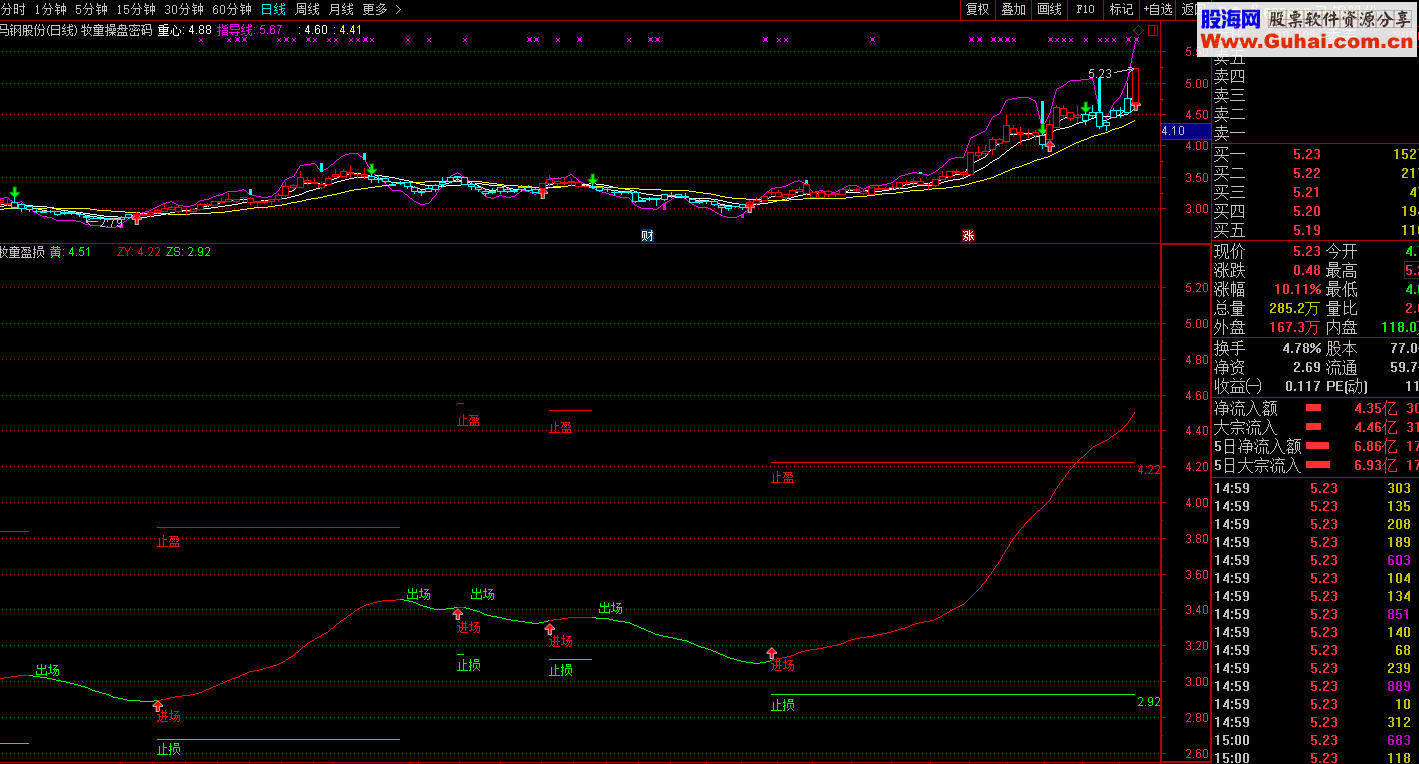The image size is (1419, 764).
Task: Click the 叠加 overlay button
Action: tap(1013, 9)
